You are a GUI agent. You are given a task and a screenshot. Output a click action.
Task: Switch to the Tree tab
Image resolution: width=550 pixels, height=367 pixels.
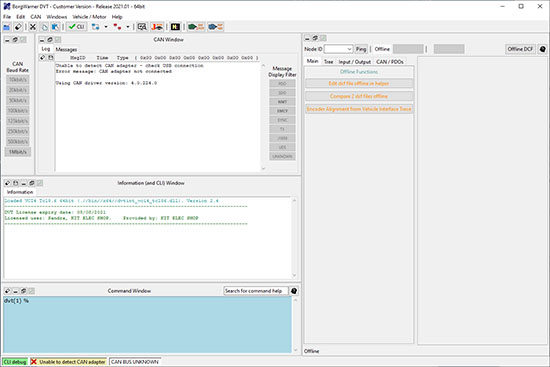click(329, 62)
